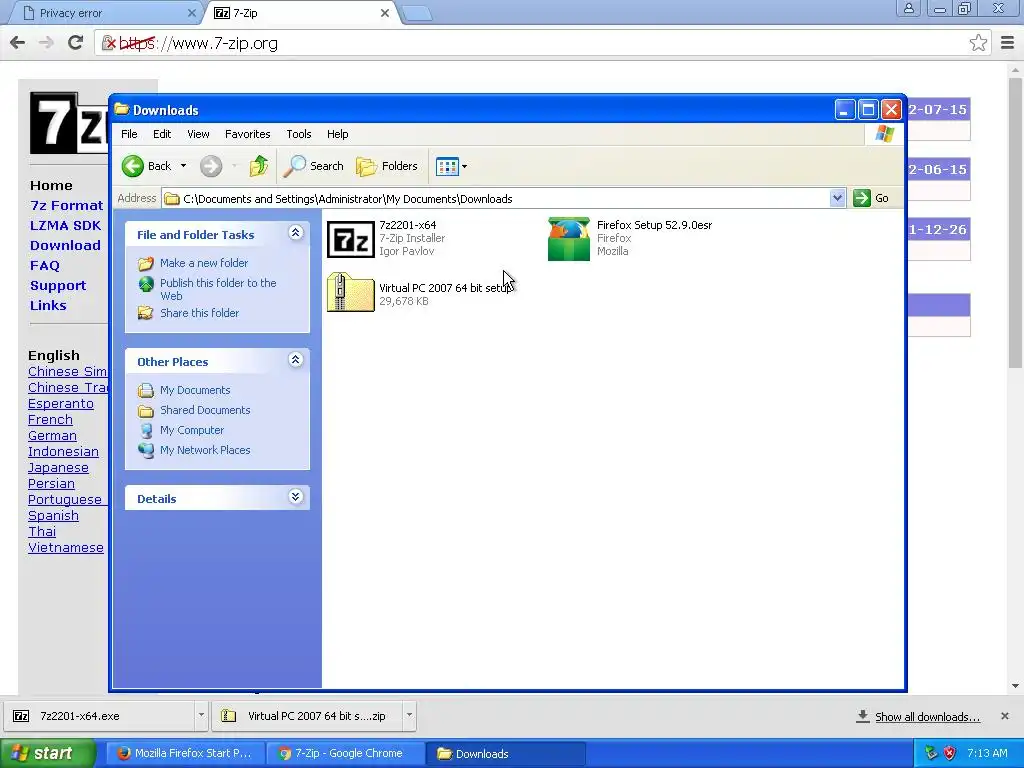Open the Edit menu
Viewport: 1024px width, 768px height.
(162, 134)
